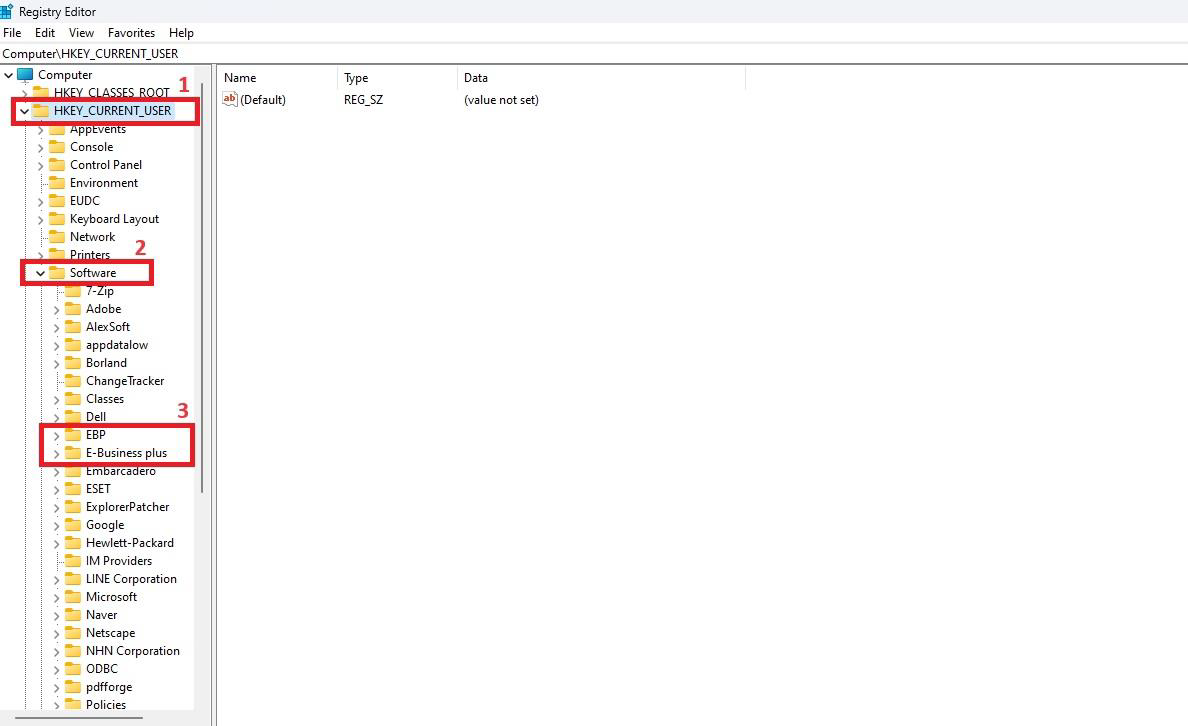The image size is (1188, 726).
Task: Click the Registry Editor title bar icon
Action: coord(7,11)
